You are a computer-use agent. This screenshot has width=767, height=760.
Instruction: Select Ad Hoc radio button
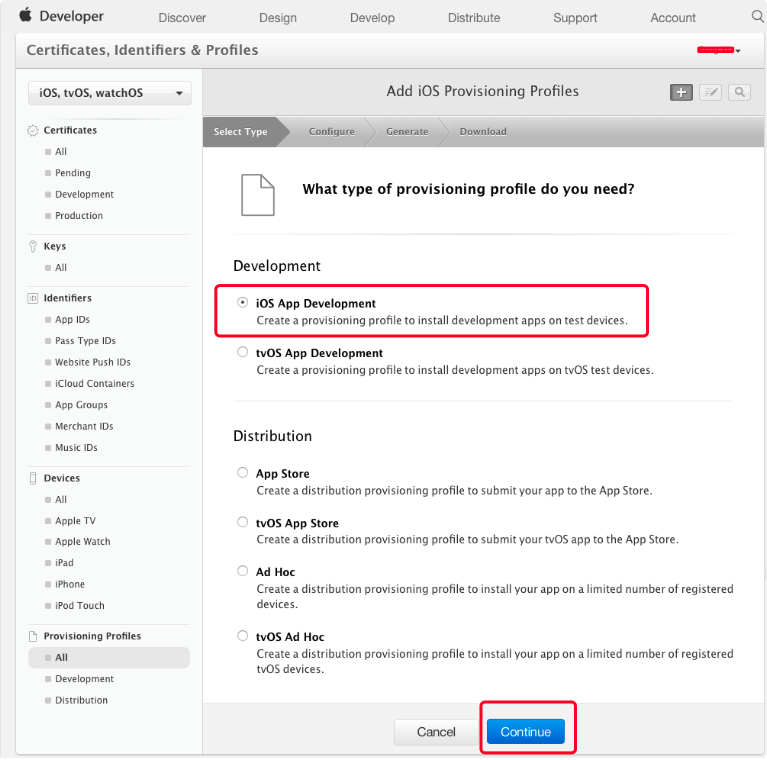242,571
